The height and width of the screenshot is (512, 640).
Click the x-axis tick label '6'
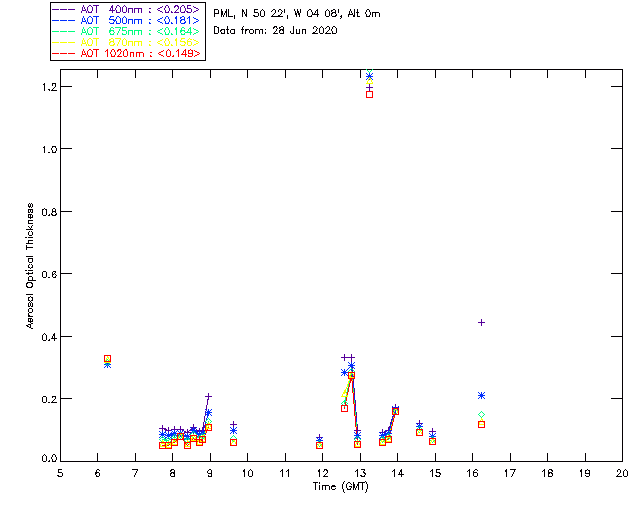(98, 473)
